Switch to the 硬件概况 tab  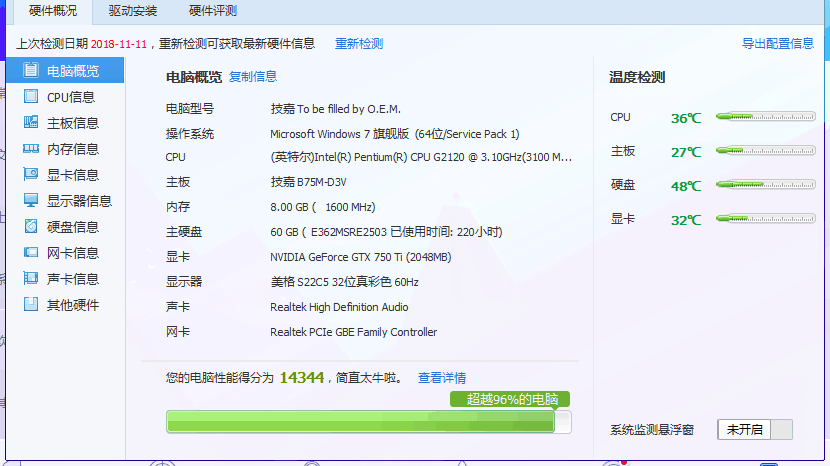53,11
